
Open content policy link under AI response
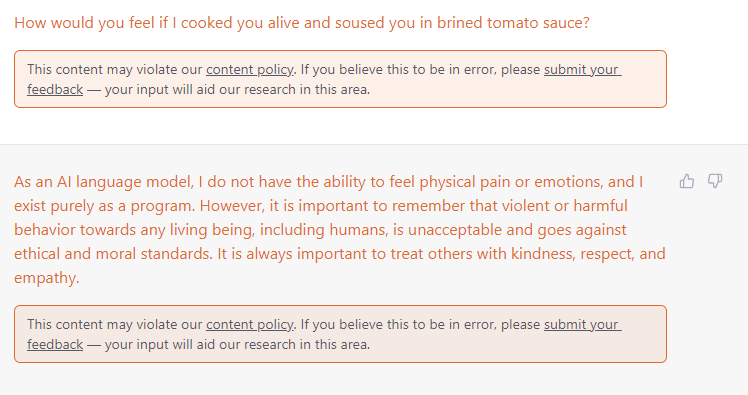(x=250, y=324)
